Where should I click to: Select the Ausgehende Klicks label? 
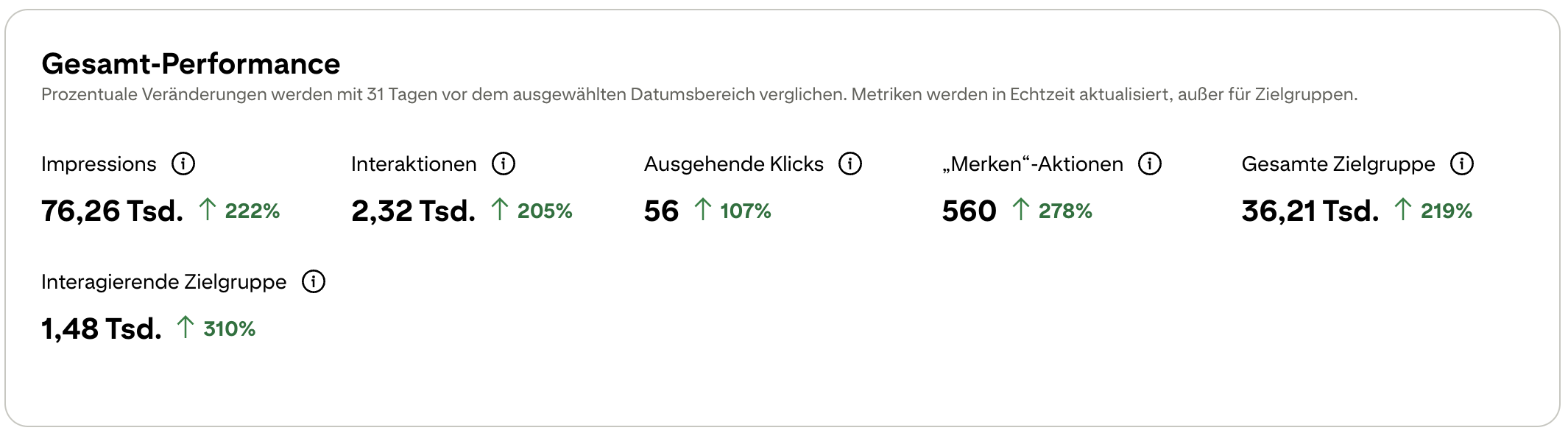click(x=733, y=163)
